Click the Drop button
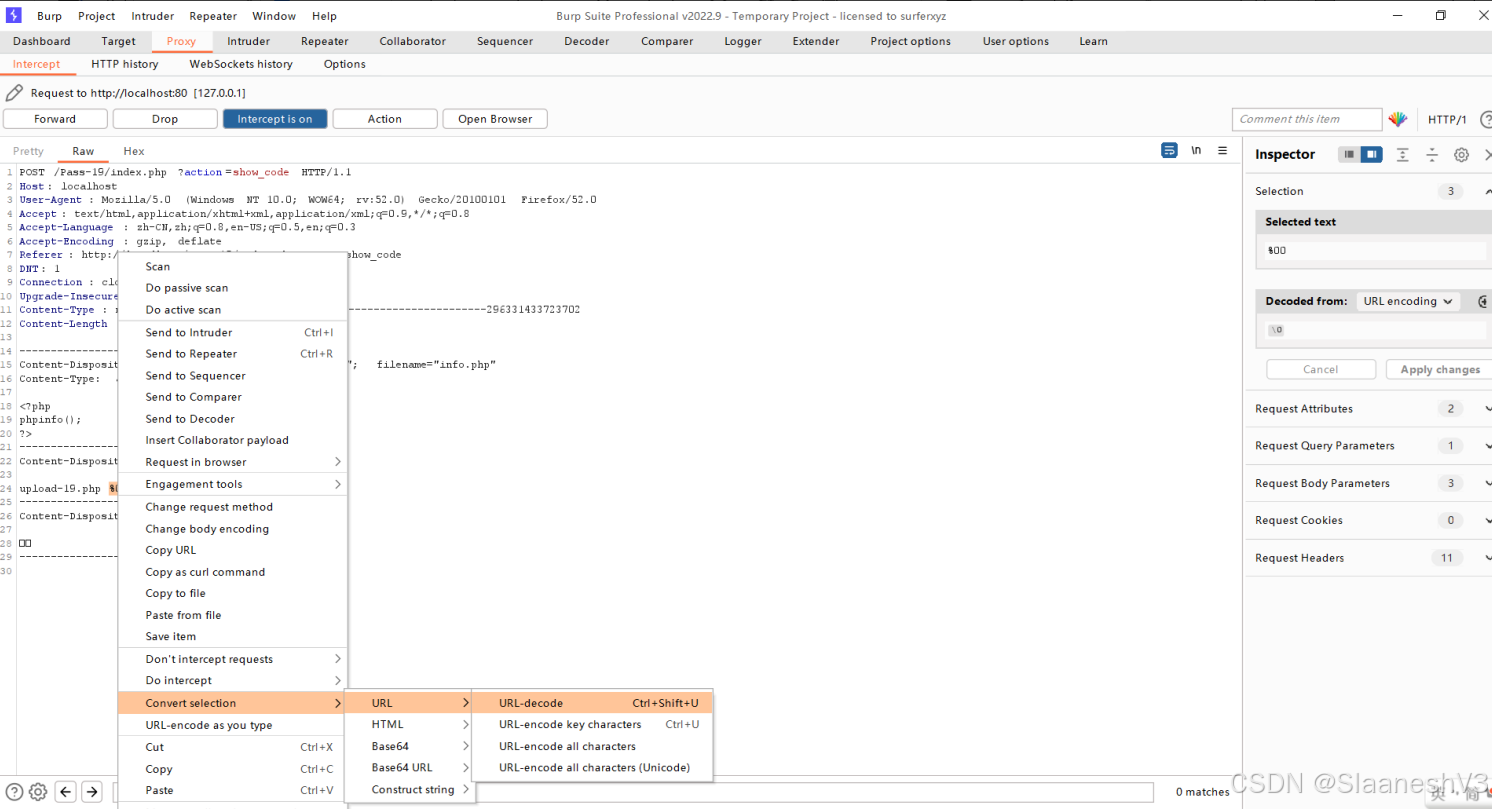The width and height of the screenshot is (1492, 809). 165,119
